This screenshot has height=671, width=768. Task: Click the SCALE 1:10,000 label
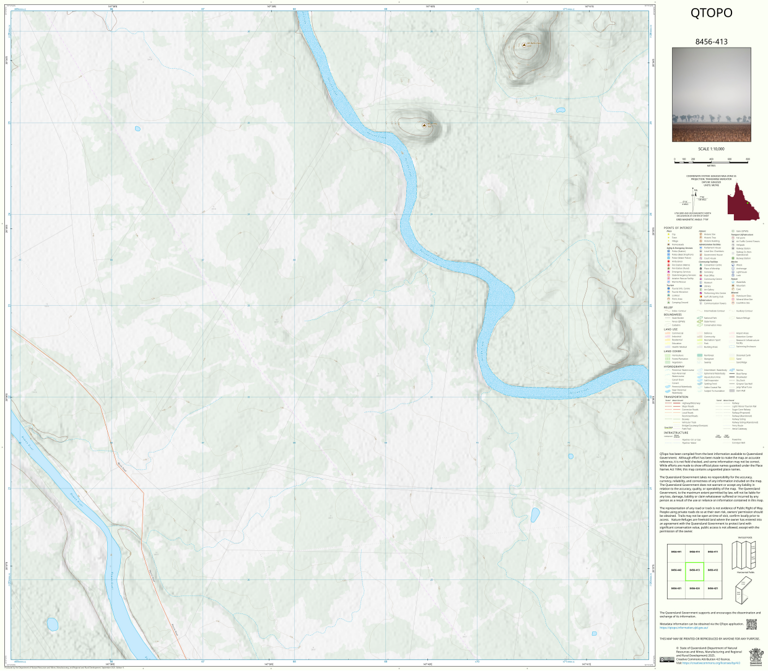711,149
